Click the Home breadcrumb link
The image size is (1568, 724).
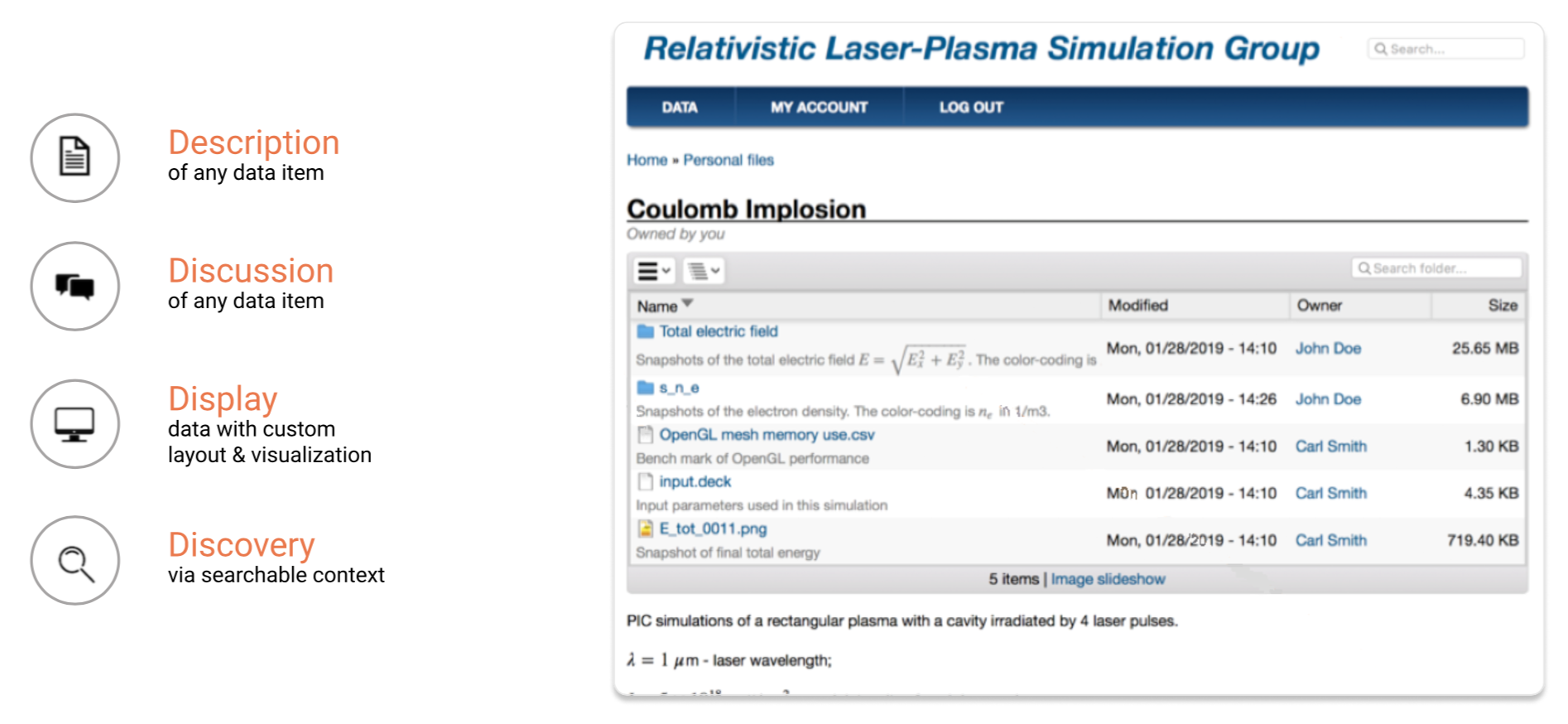coord(647,160)
